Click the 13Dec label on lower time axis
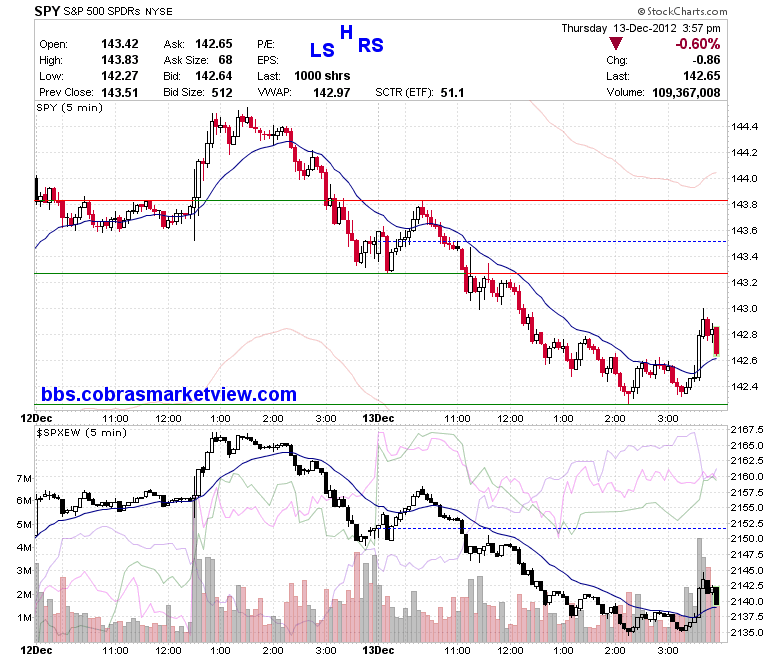The width and height of the screenshot is (780, 659). (378, 650)
